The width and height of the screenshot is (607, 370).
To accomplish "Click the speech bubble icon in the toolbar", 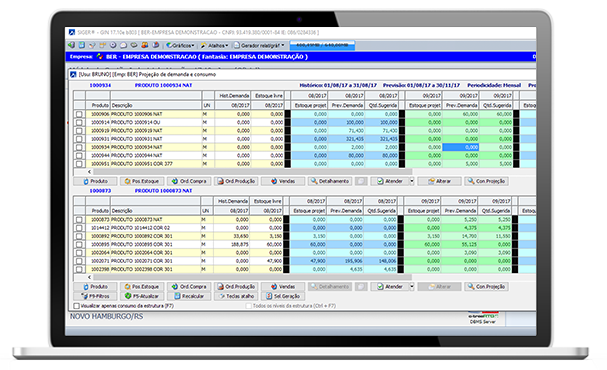I will pyautogui.click(x=123, y=45).
